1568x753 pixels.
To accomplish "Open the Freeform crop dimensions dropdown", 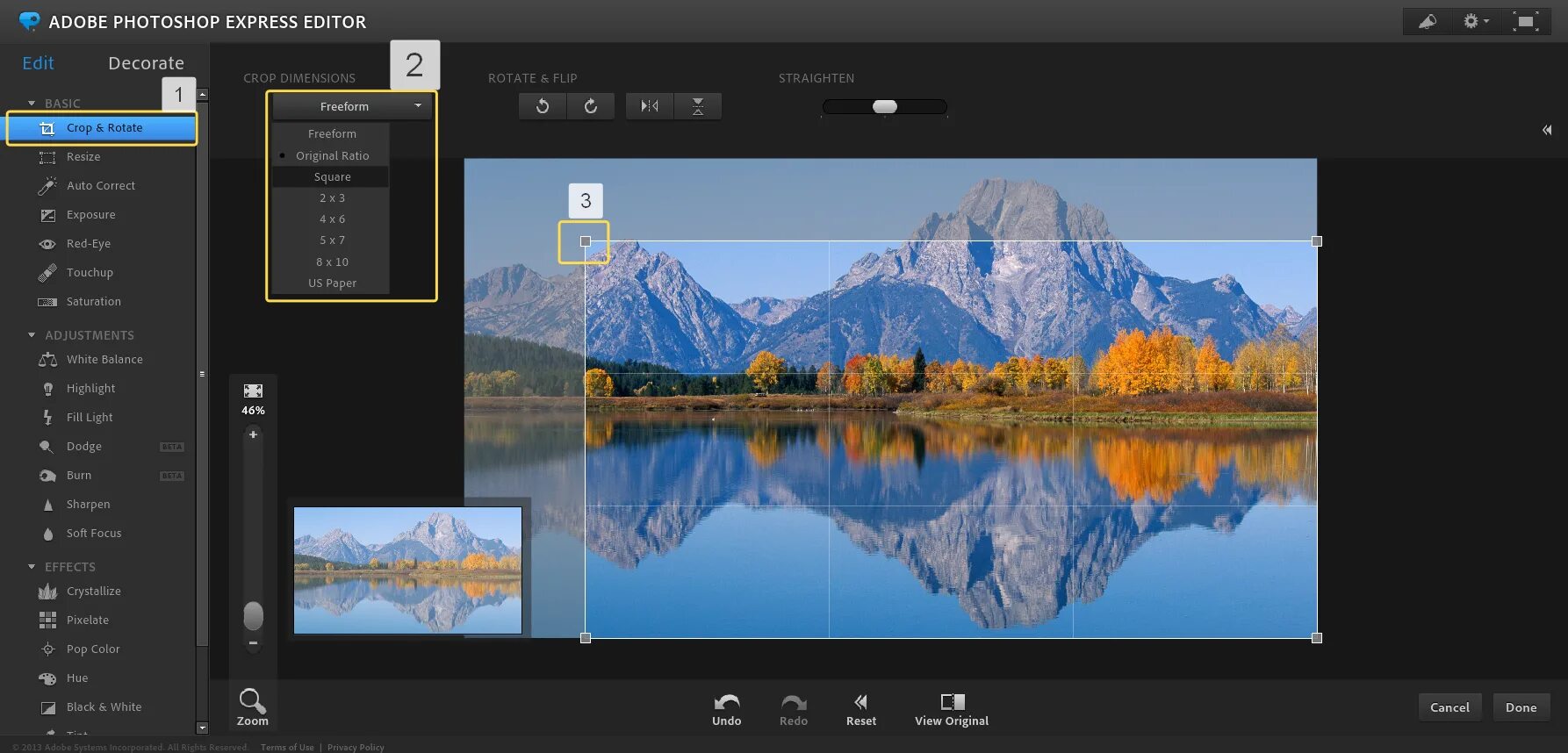I will [351, 106].
